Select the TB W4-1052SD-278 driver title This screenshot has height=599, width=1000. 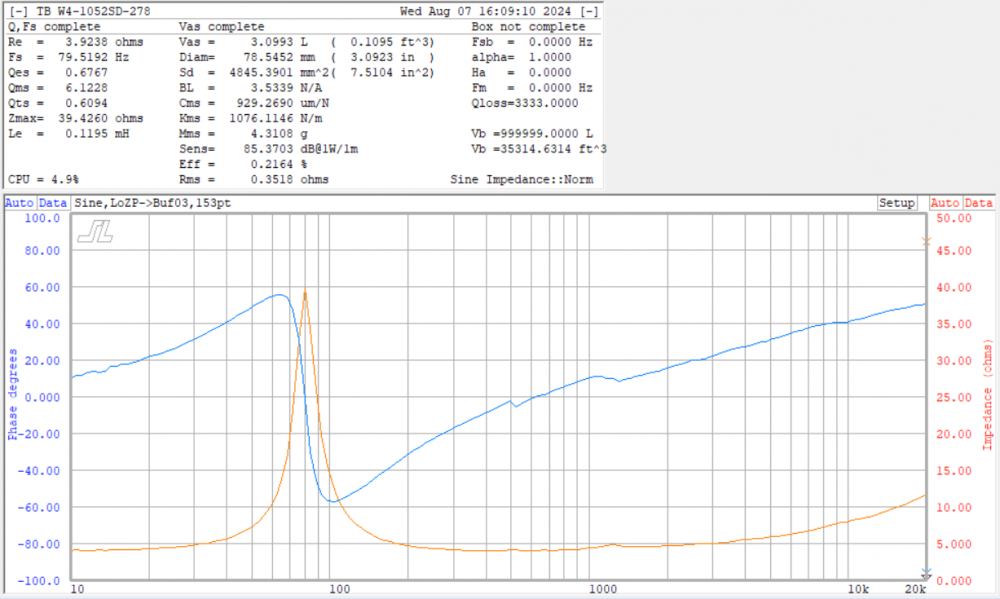click(x=89, y=12)
